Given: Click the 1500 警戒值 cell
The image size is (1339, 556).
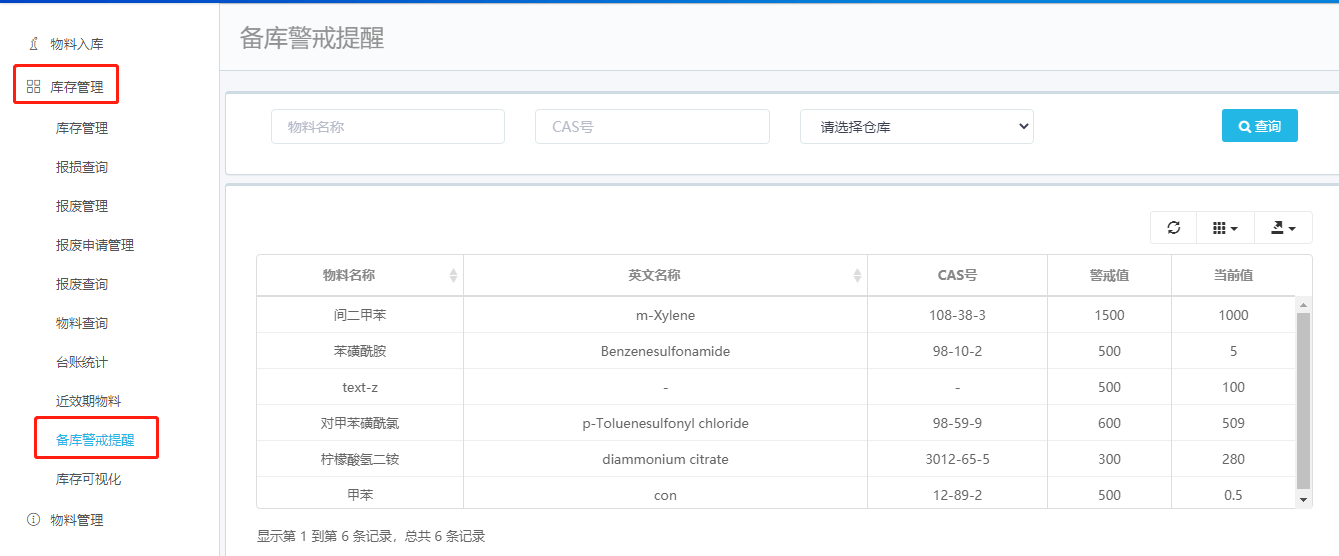Looking at the screenshot, I should [x=1109, y=315].
